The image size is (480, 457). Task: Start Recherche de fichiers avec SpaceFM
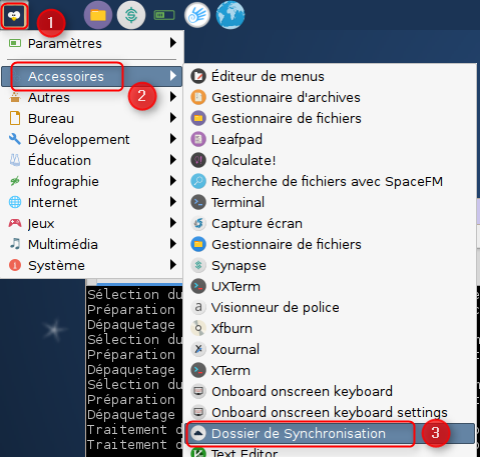click(330, 181)
